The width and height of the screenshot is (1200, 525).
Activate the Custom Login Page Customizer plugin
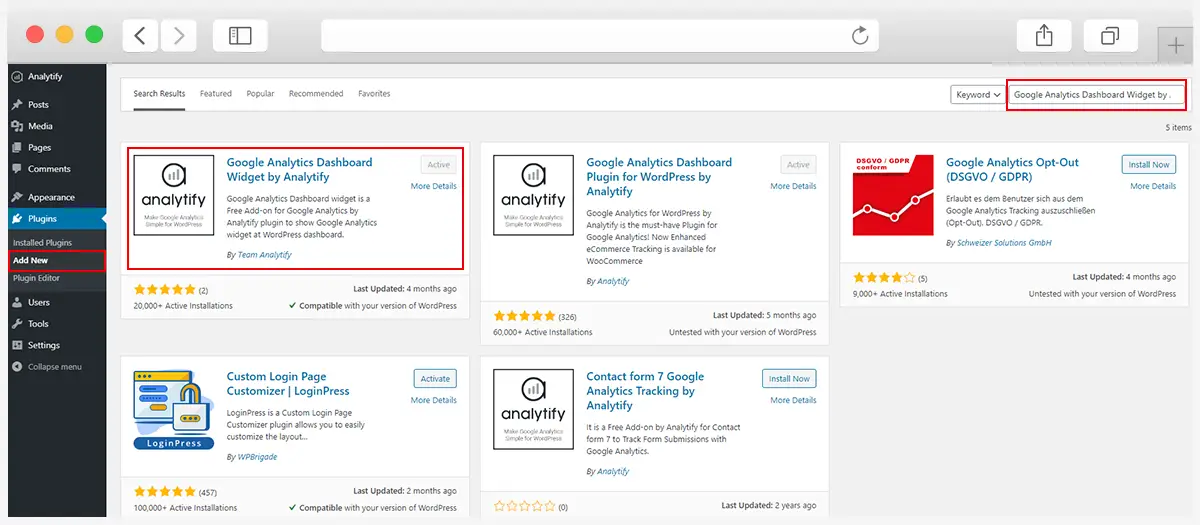[x=435, y=379]
